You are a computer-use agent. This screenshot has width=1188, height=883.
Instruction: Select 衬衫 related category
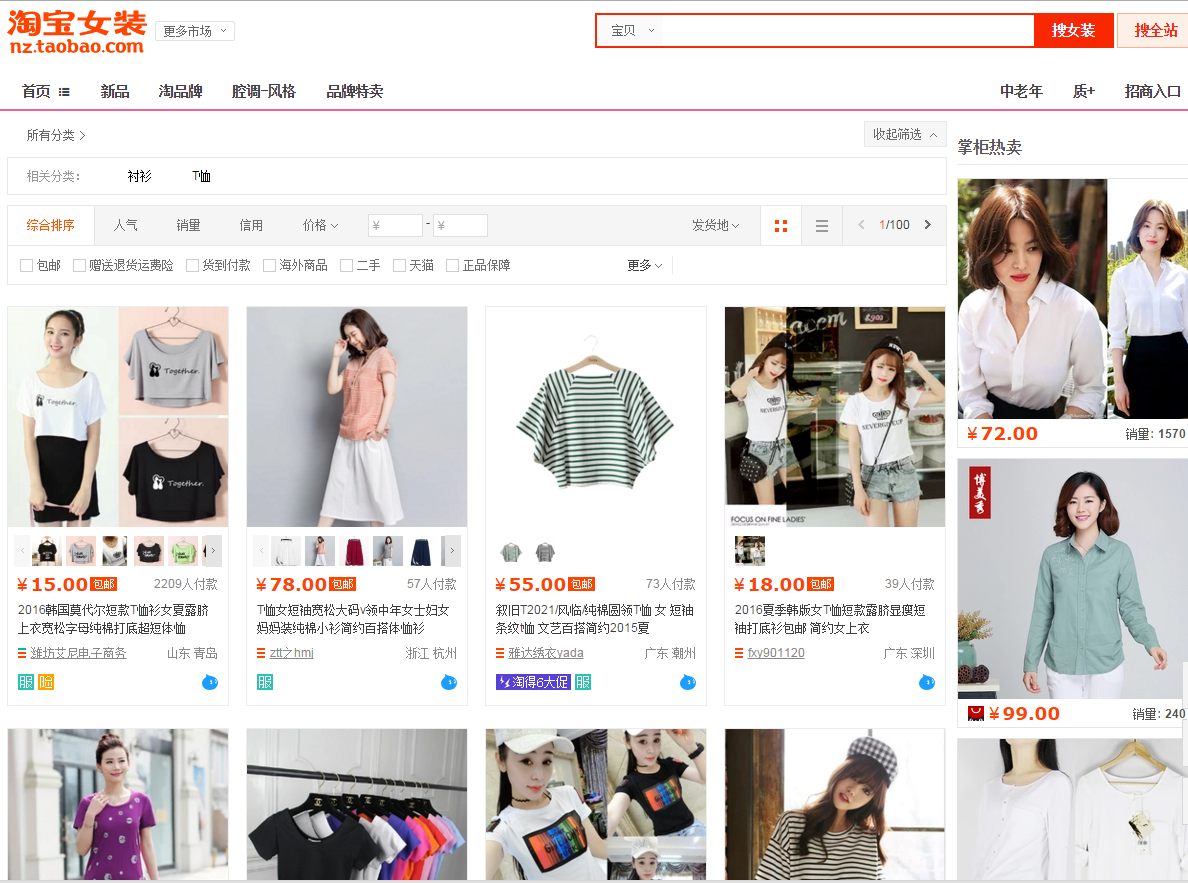tap(139, 177)
